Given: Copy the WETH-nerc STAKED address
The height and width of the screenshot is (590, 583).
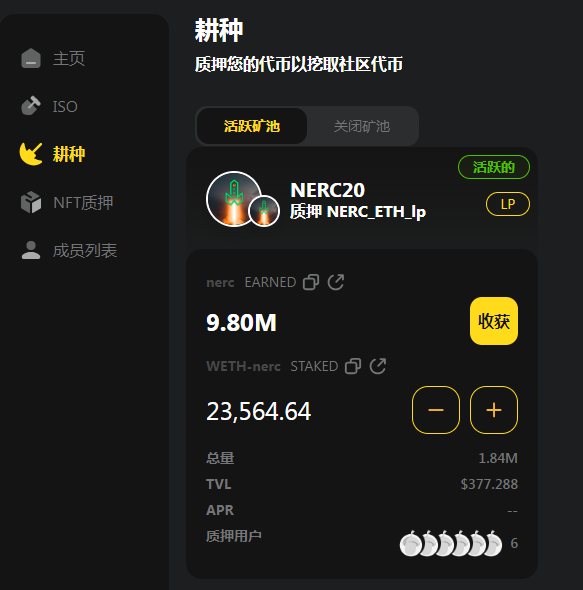Looking at the screenshot, I should click(x=353, y=366).
